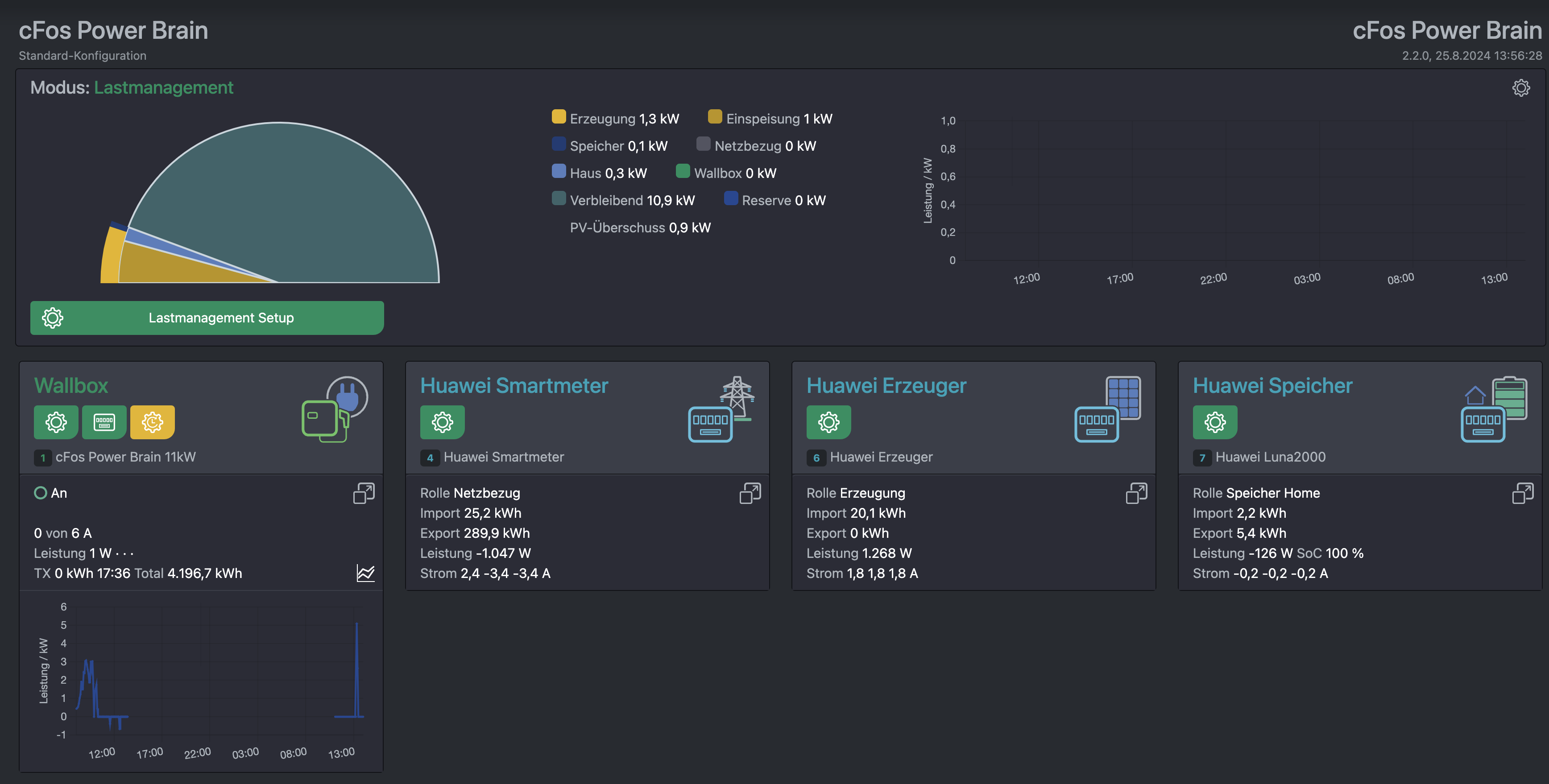Click Huawei Luna2000 device name
This screenshot has height=784, width=1549.
[1270, 457]
